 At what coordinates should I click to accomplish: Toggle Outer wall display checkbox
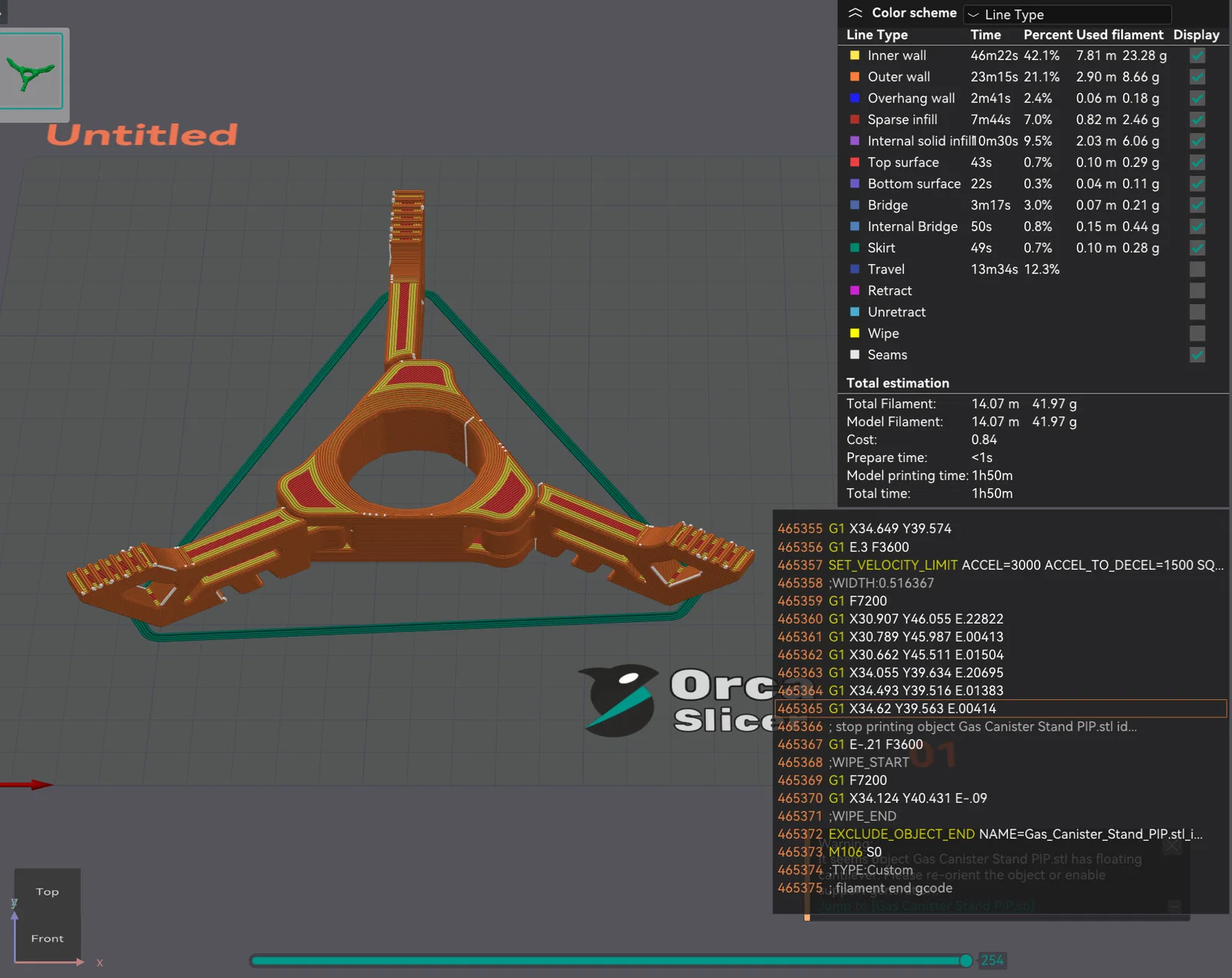(1197, 77)
